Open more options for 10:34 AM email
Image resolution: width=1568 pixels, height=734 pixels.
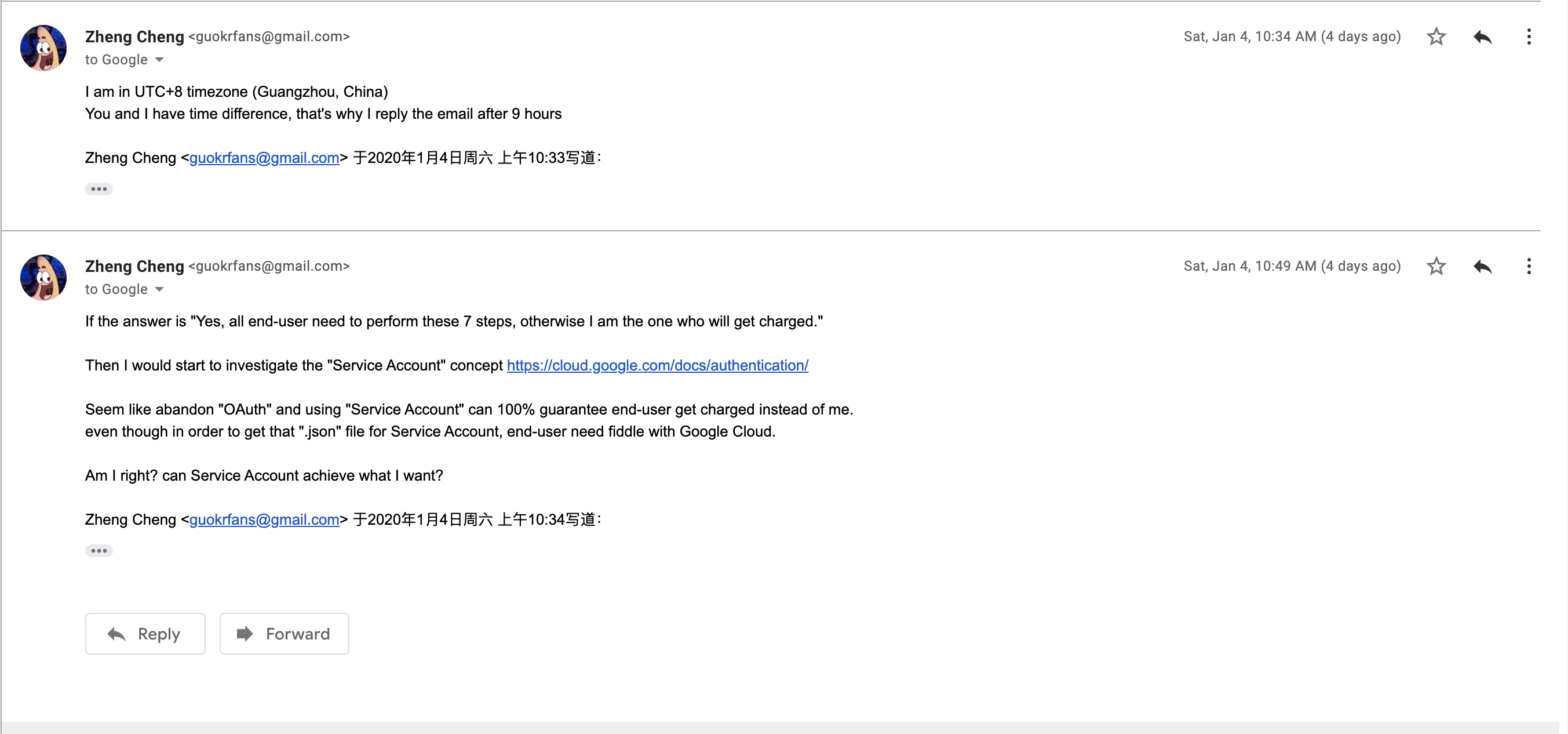click(1529, 37)
